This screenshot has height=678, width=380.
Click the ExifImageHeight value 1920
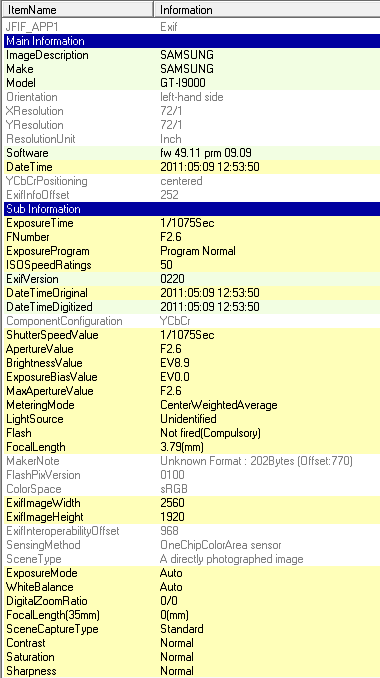click(x=172, y=517)
